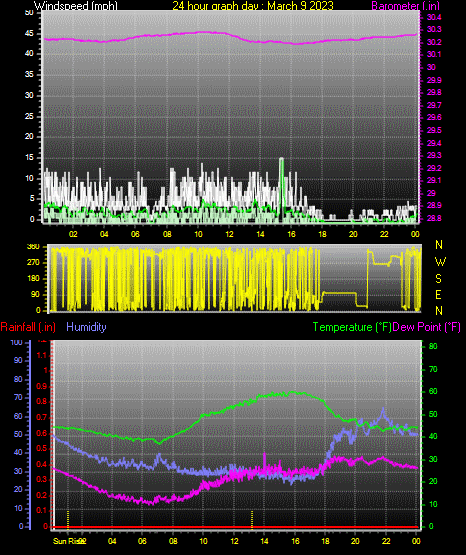Click the W compass direction label

point(440,262)
